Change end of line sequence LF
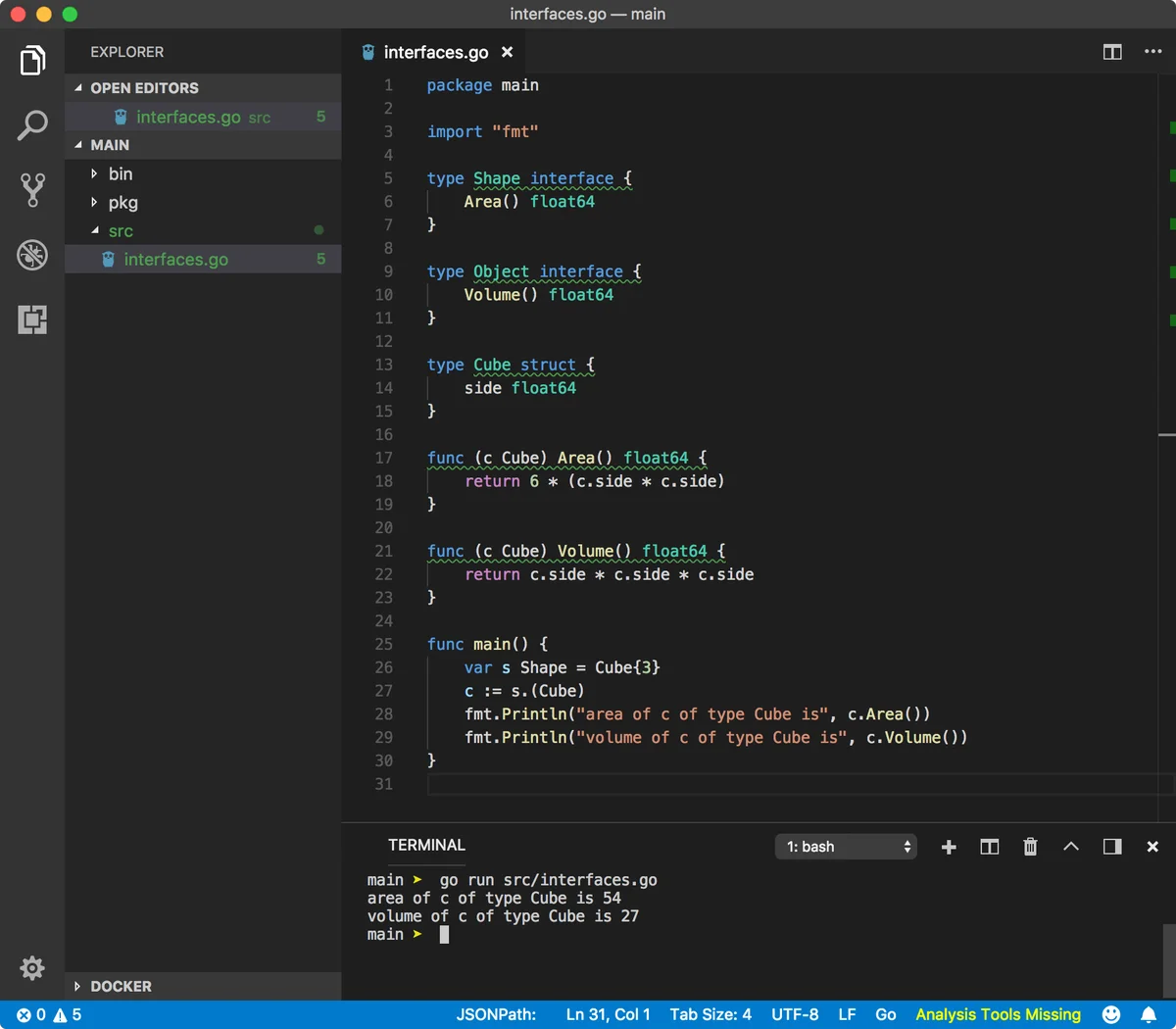Image resolution: width=1176 pixels, height=1029 pixels. click(847, 1014)
